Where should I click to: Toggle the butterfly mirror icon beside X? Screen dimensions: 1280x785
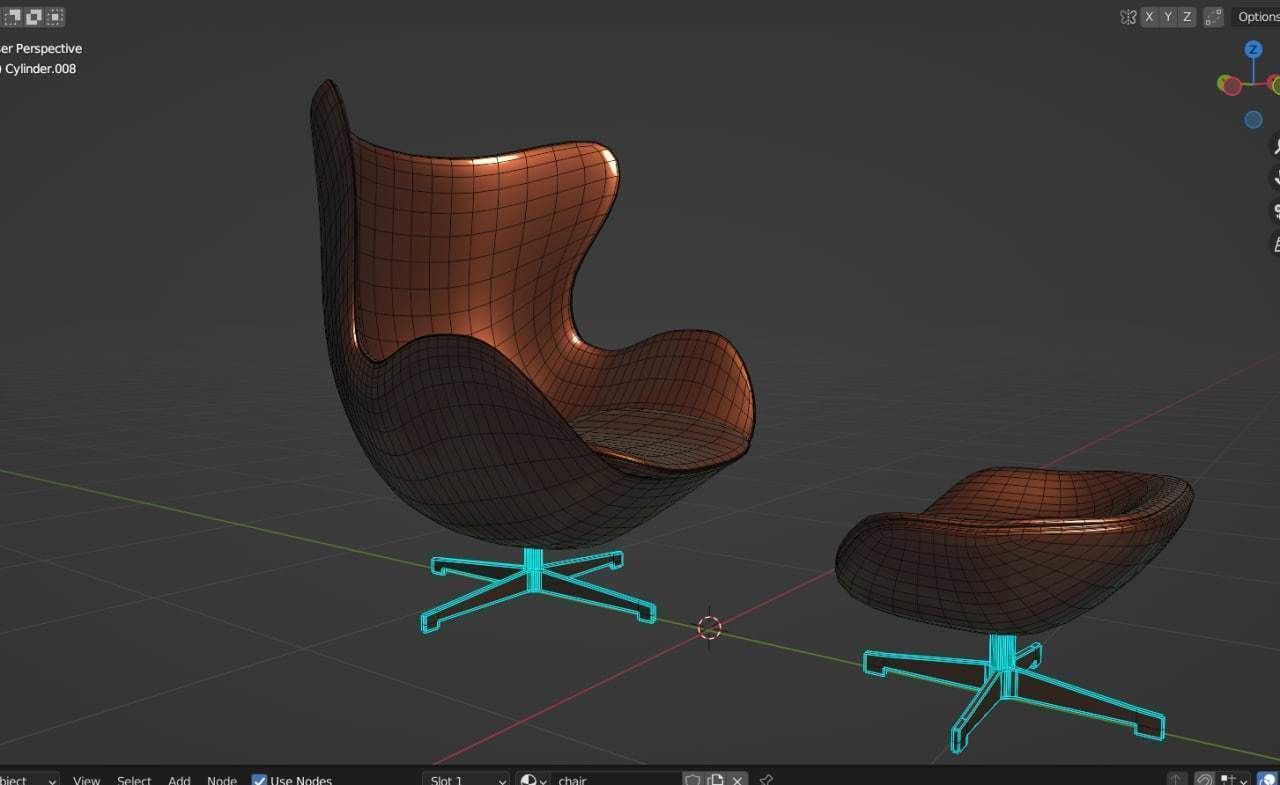1128,17
